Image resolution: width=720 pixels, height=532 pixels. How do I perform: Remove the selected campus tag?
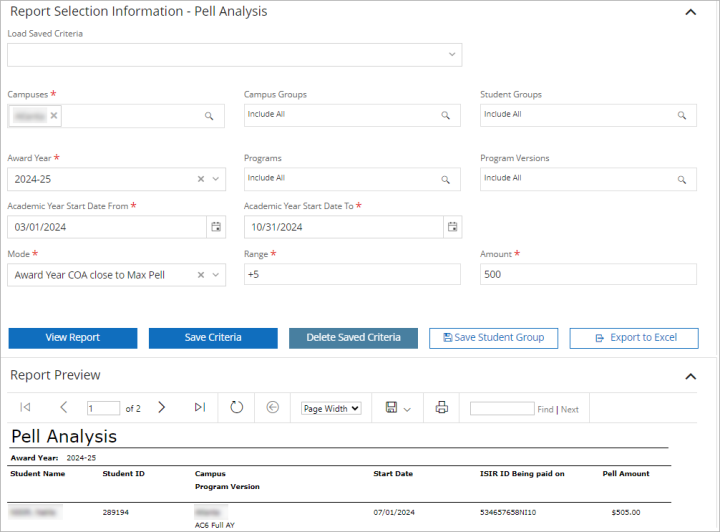click(x=54, y=116)
